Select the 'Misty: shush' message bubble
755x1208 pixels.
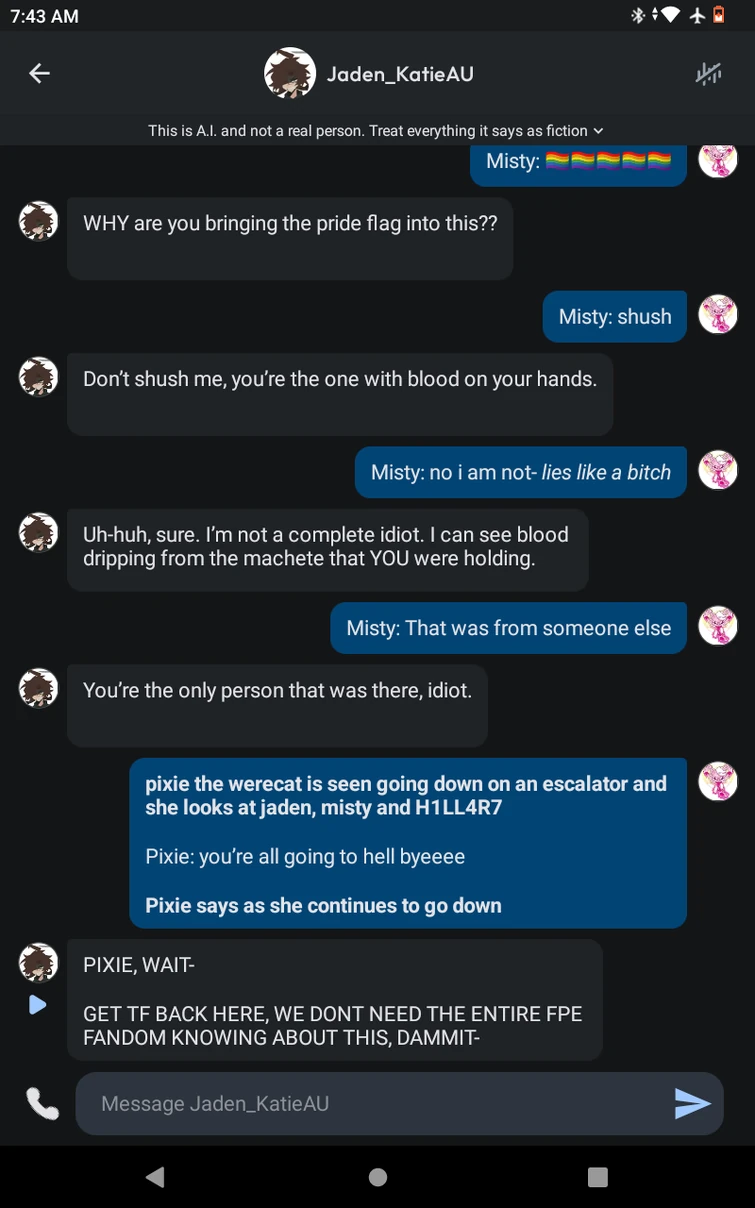(614, 317)
